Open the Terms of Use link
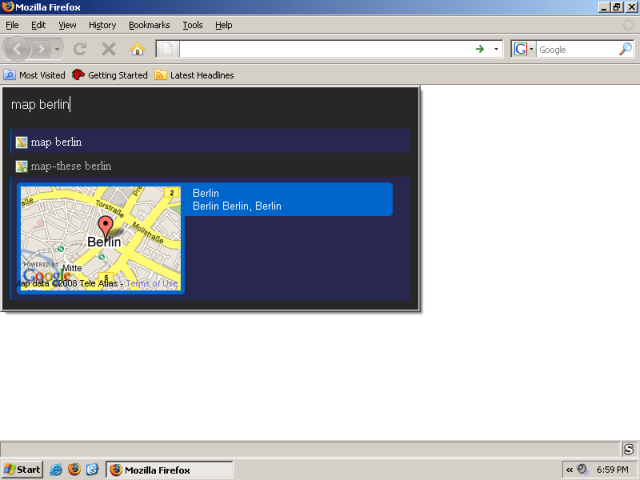640x480 pixels. pos(152,283)
